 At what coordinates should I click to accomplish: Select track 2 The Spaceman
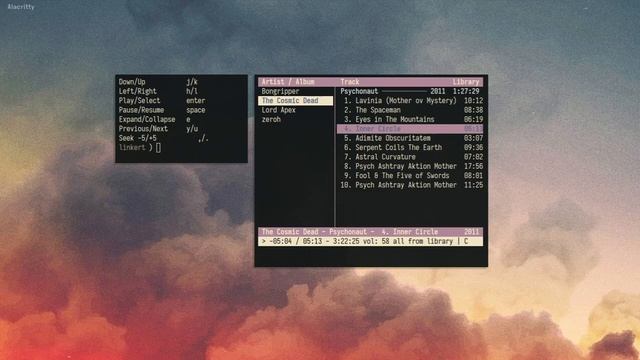click(x=410, y=110)
